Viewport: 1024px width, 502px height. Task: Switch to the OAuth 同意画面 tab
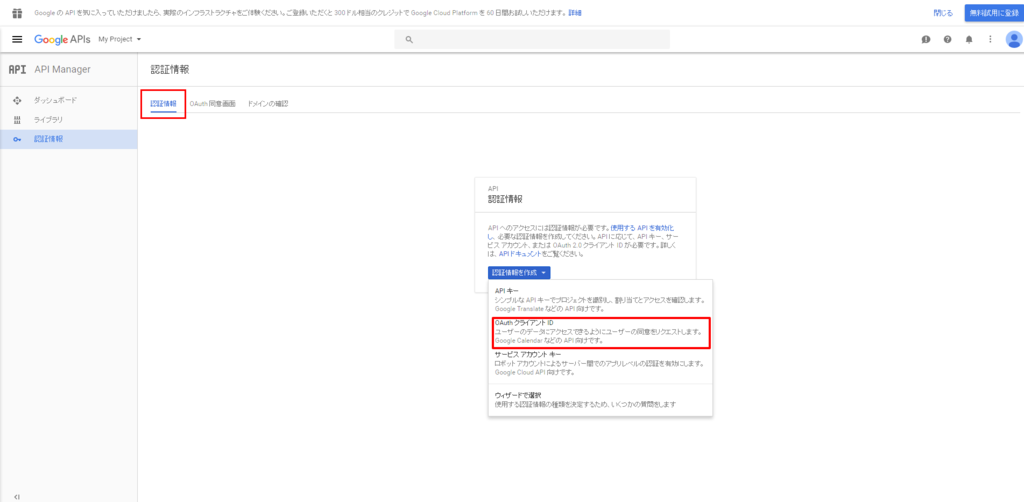pos(212,104)
